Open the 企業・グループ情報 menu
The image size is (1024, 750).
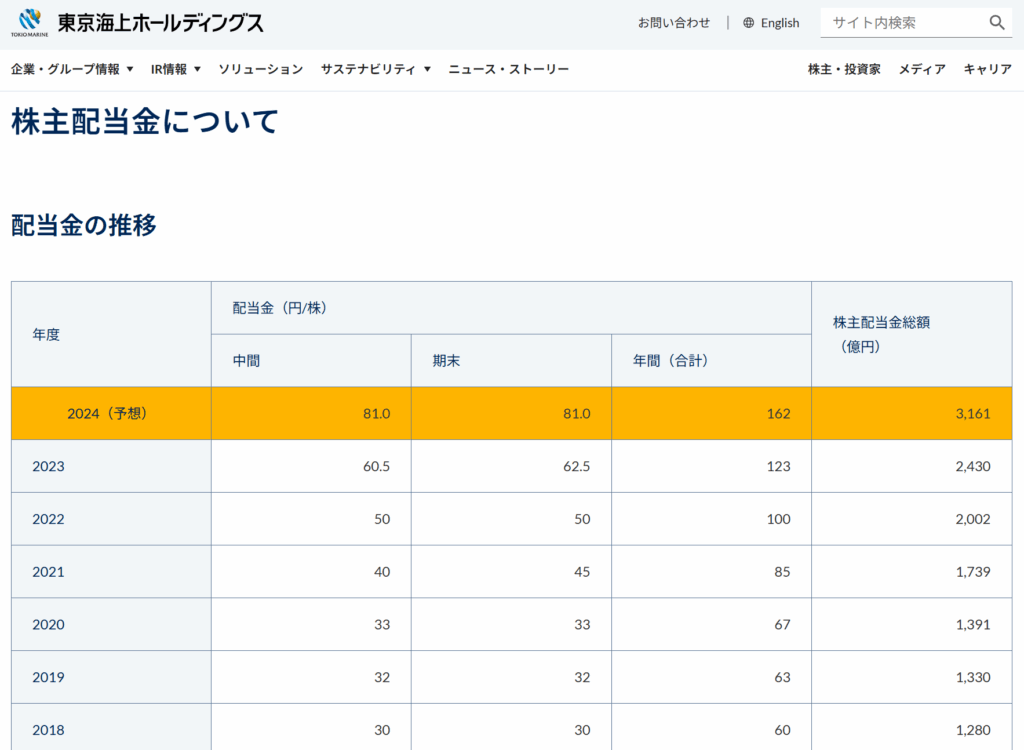pos(65,69)
